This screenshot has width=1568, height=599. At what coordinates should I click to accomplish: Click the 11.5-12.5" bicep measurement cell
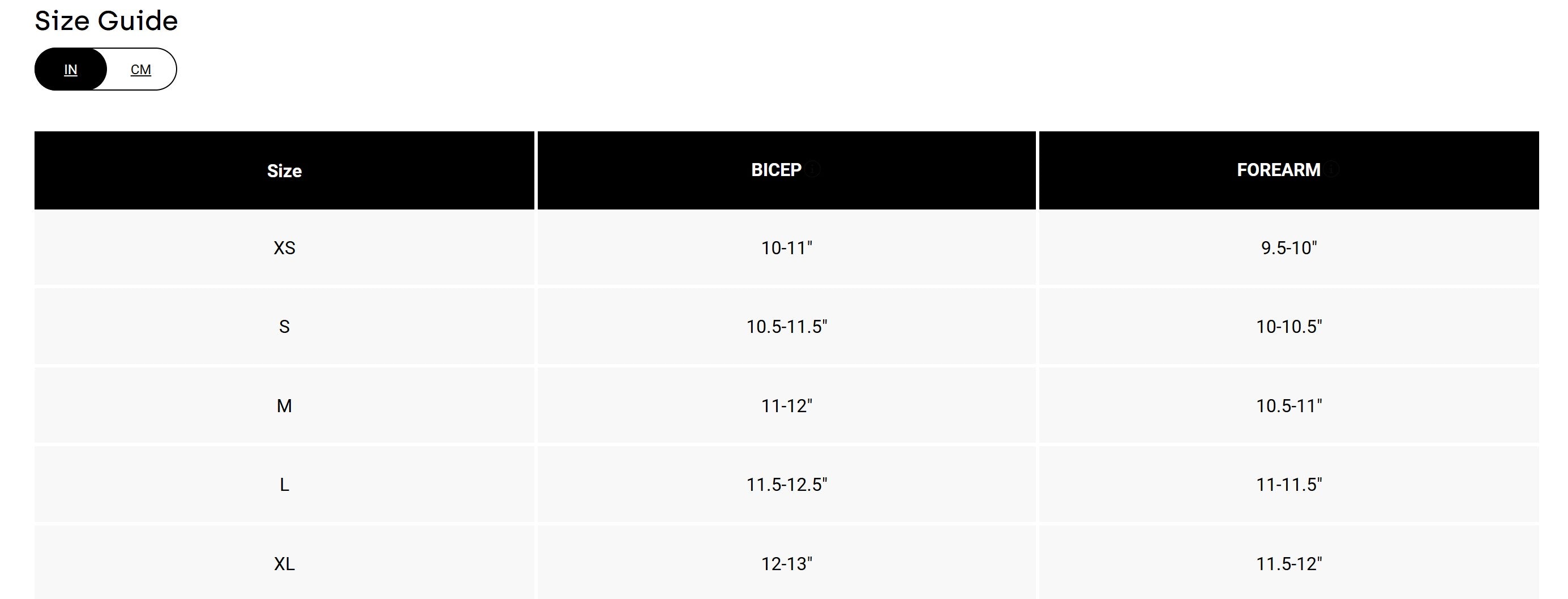tap(786, 485)
